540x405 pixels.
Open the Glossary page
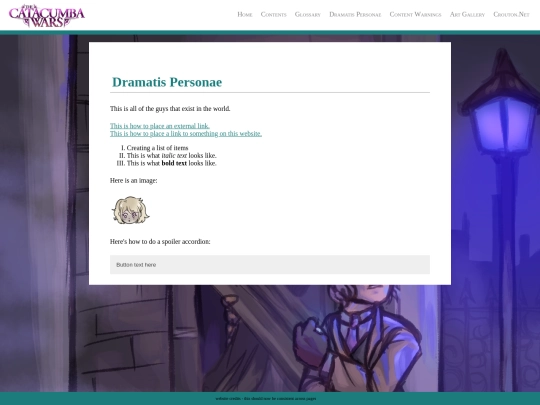coord(308,14)
